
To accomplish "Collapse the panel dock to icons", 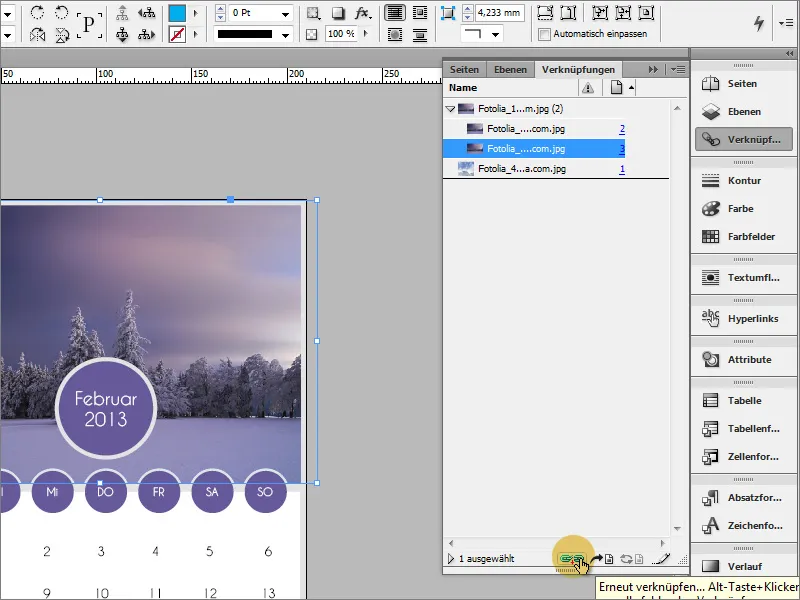I will (x=790, y=54).
